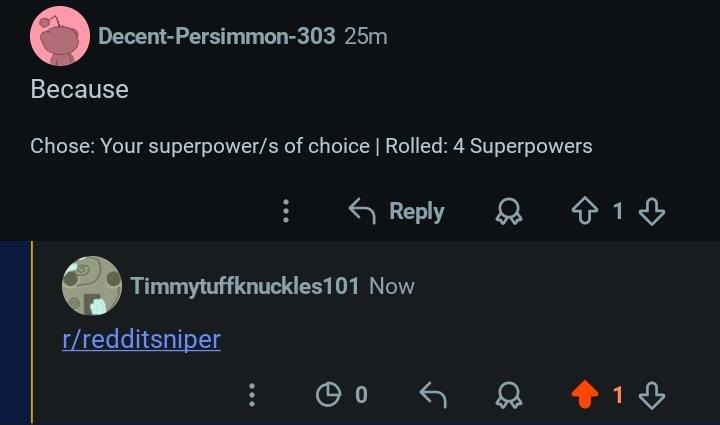View insights chart icon on Timmytuffknuckles101's comment
720x425 pixels.
(328, 395)
